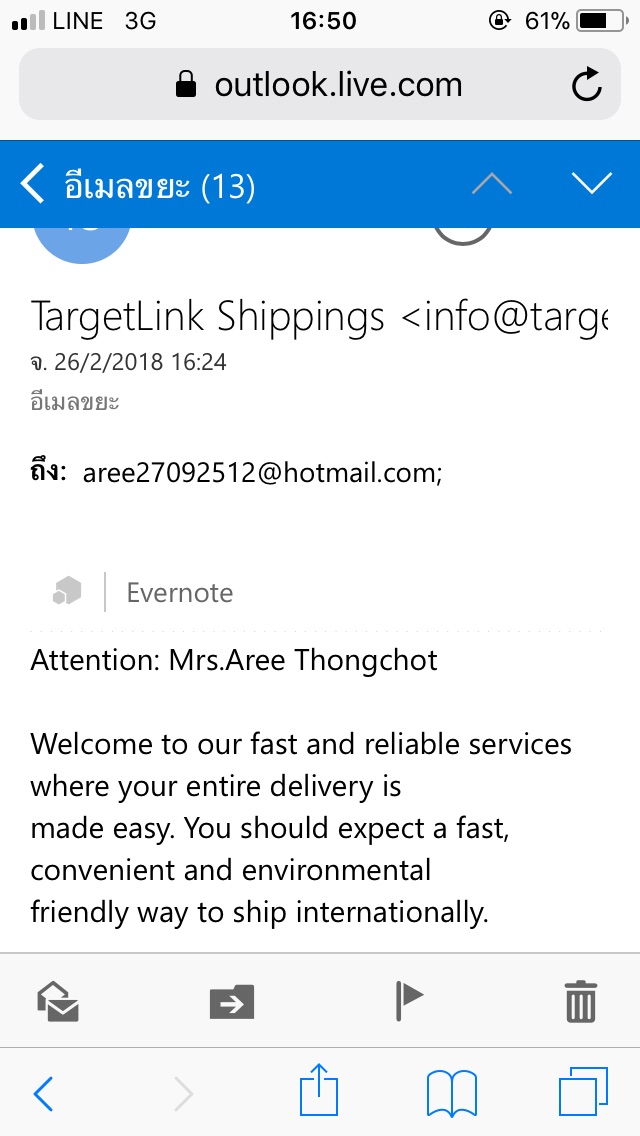This screenshot has width=640, height=1136.
Task: Go back to junk folder with the white chevron
Action: coord(33,184)
